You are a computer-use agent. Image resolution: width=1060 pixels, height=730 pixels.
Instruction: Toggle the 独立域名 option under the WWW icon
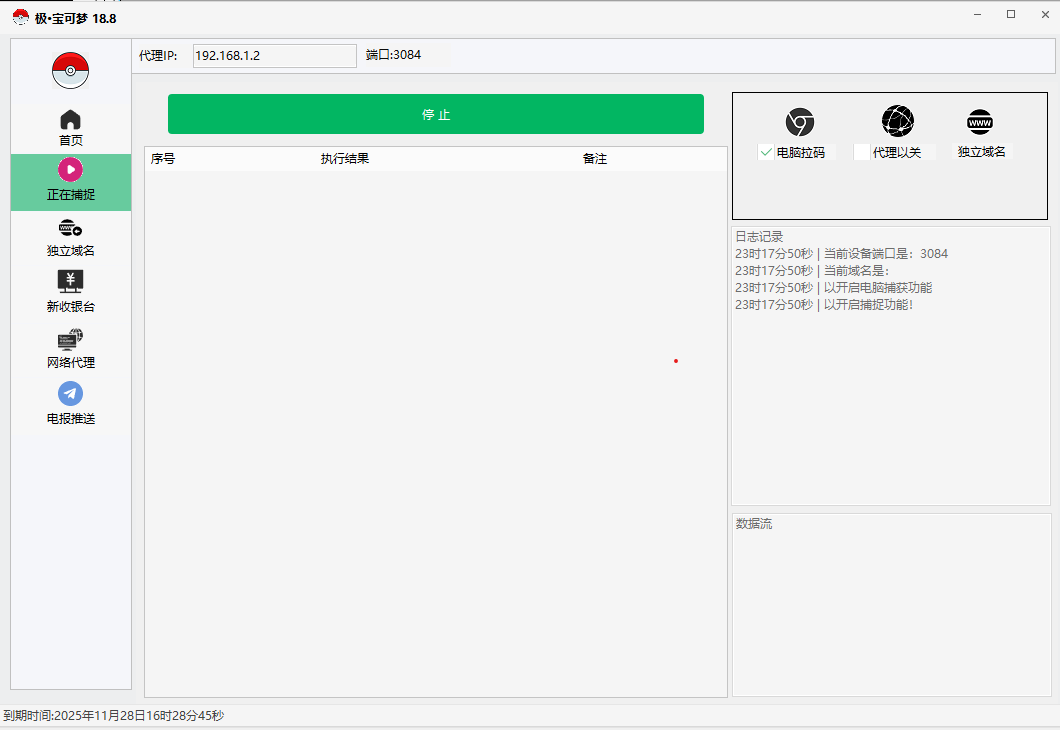pyautogui.click(x=981, y=152)
